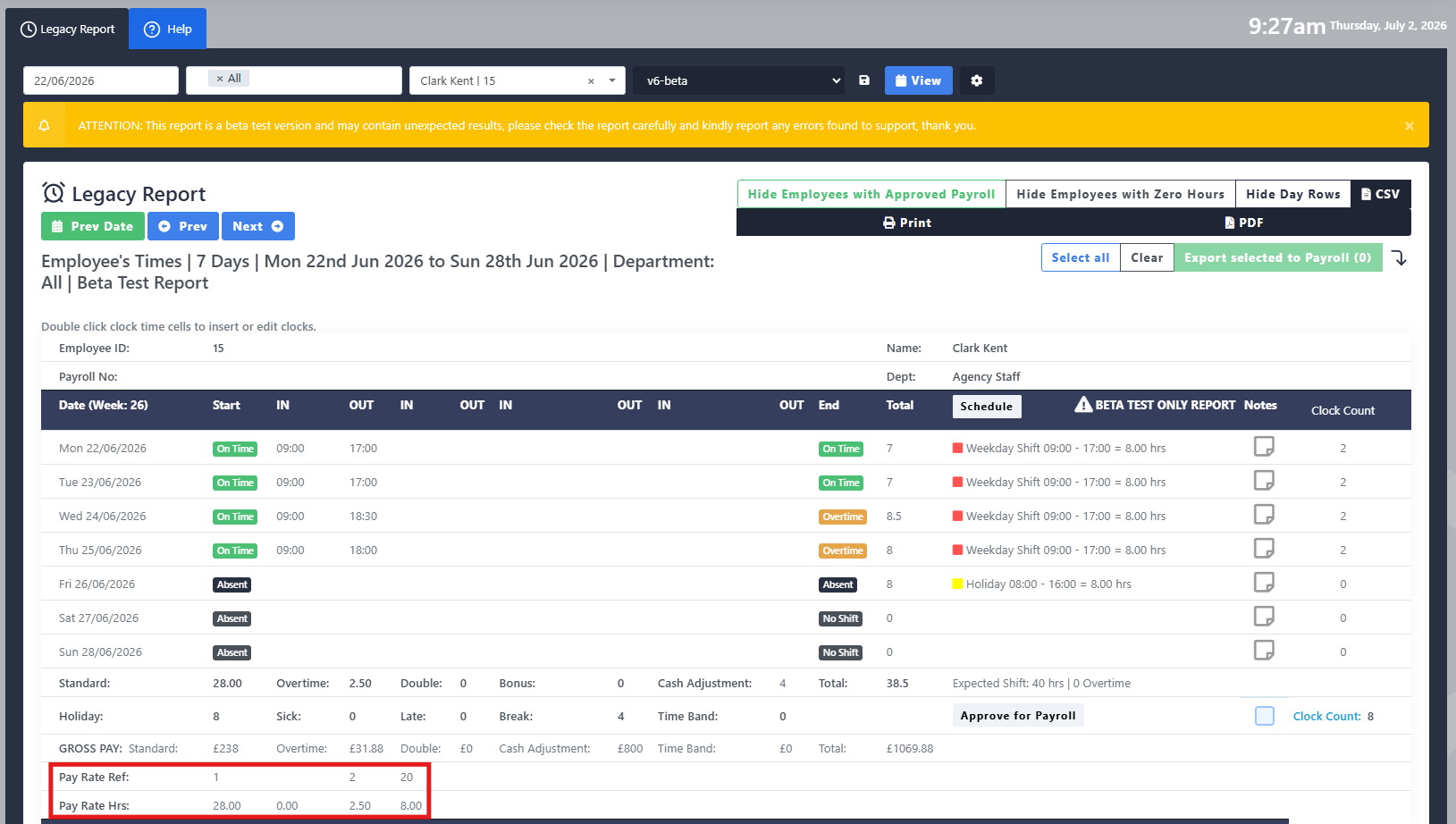Open note icon for Sun 28/06/2026
The width and height of the screenshot is (1456, 824).
pos(1264,650)
